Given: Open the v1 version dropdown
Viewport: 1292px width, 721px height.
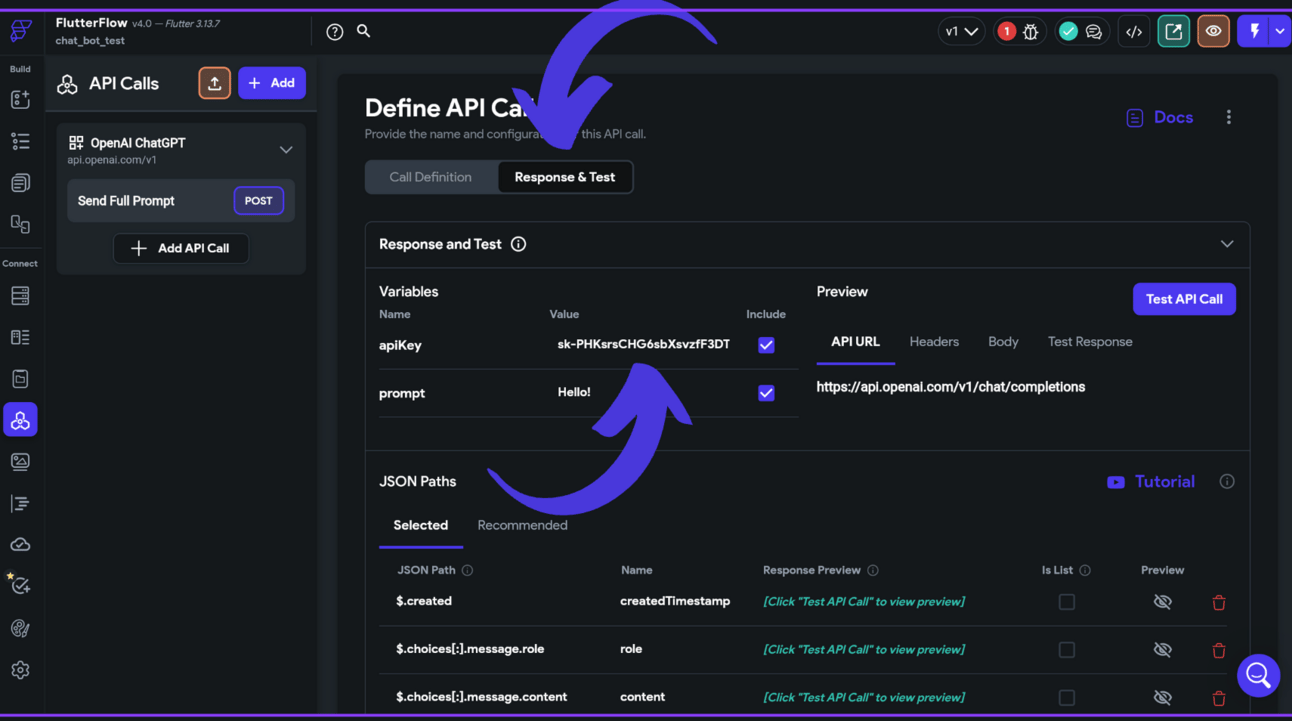Looking at the screenshot, I should click(x=961, y=32).
